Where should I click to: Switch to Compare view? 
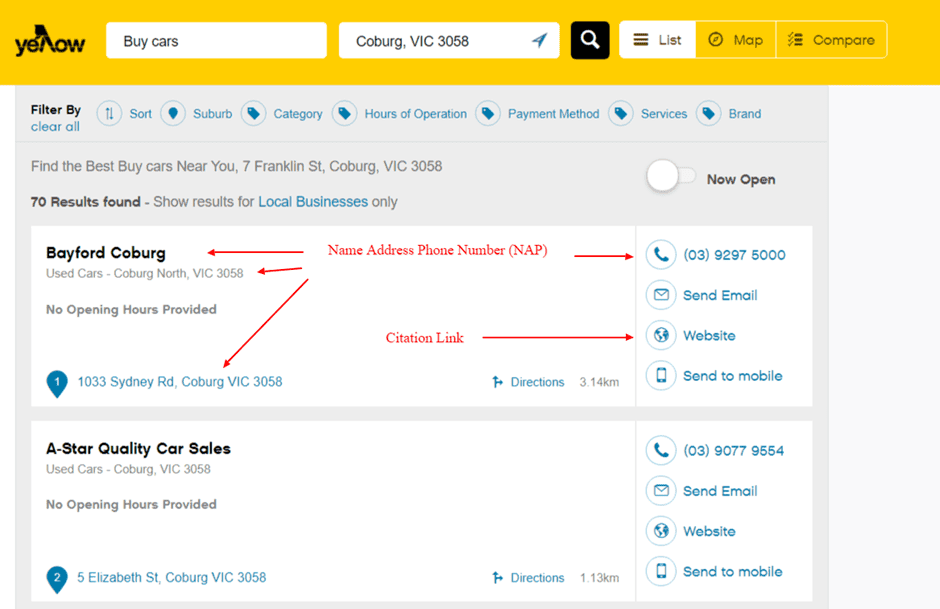pyautogui.click(x=831, y=40)
